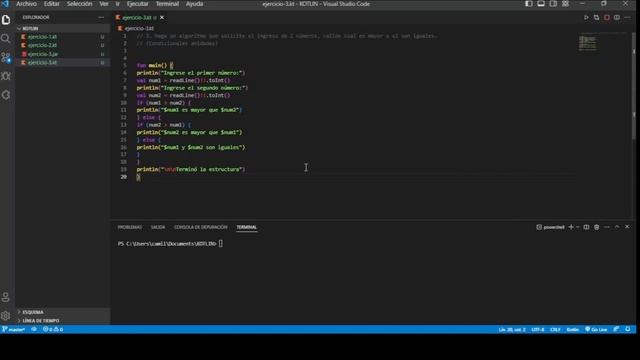640x360 pixels.
Task: Click the master branch status item
Action: (13, 329)
